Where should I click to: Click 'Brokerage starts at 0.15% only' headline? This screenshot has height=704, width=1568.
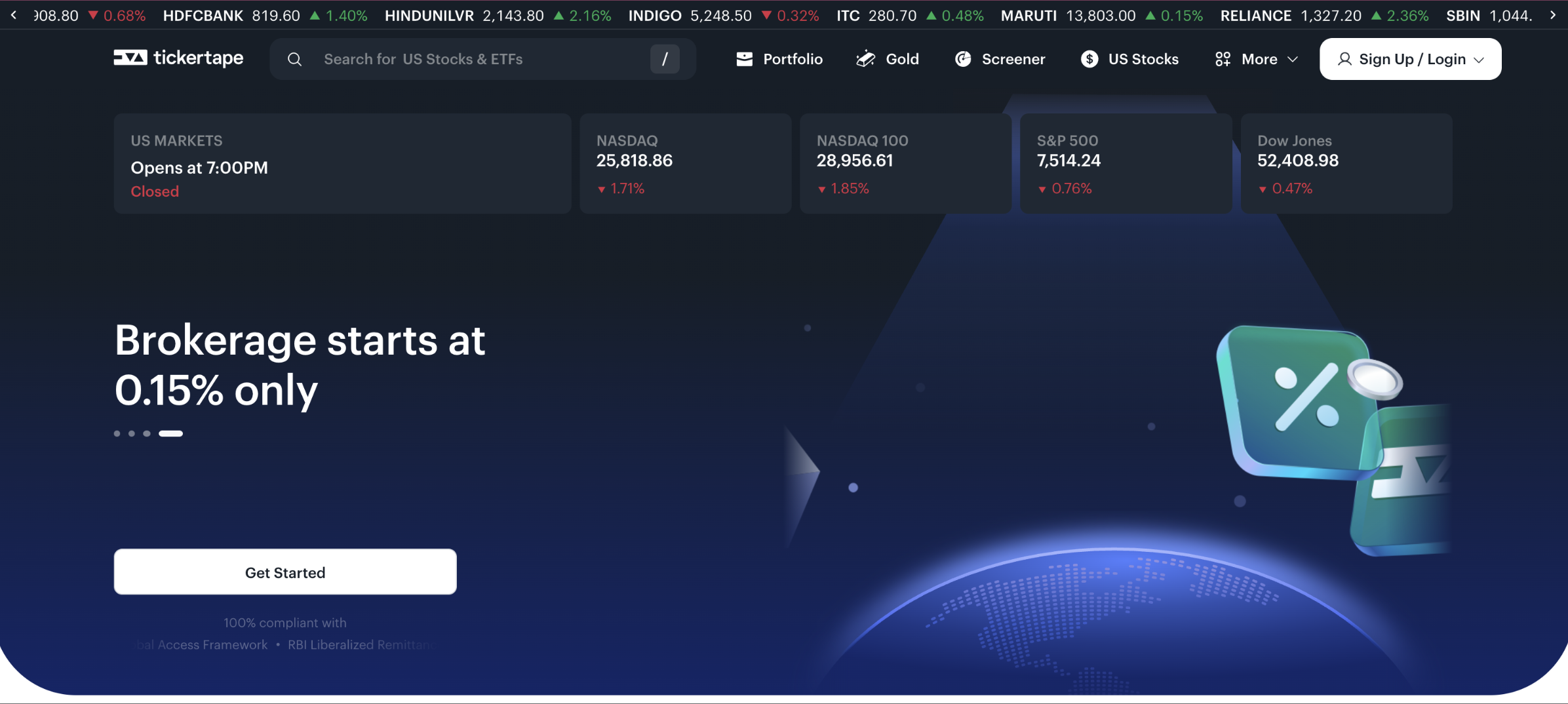tap(300, 365)
